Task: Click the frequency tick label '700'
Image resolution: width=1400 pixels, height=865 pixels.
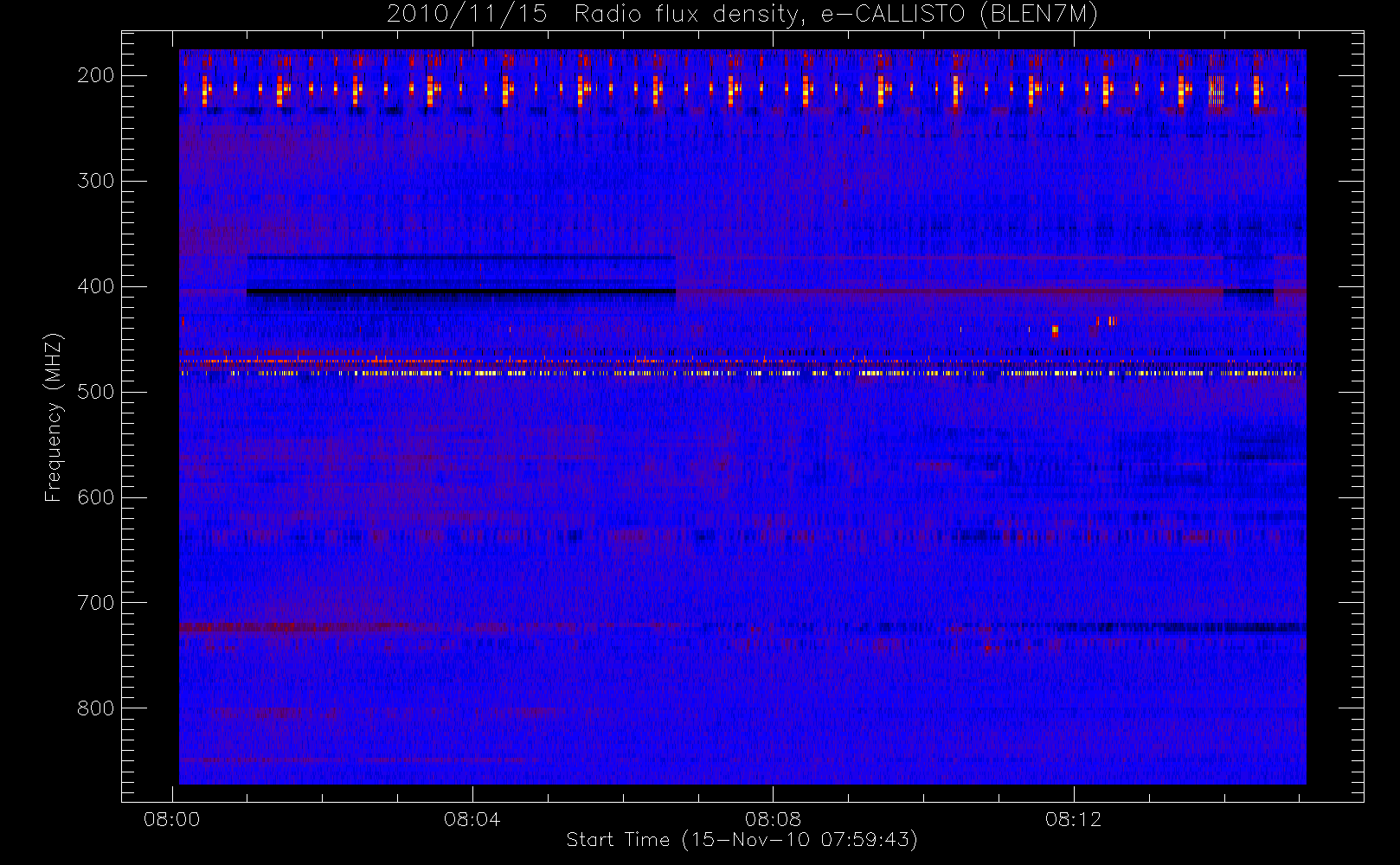Action: coord(96,603)
